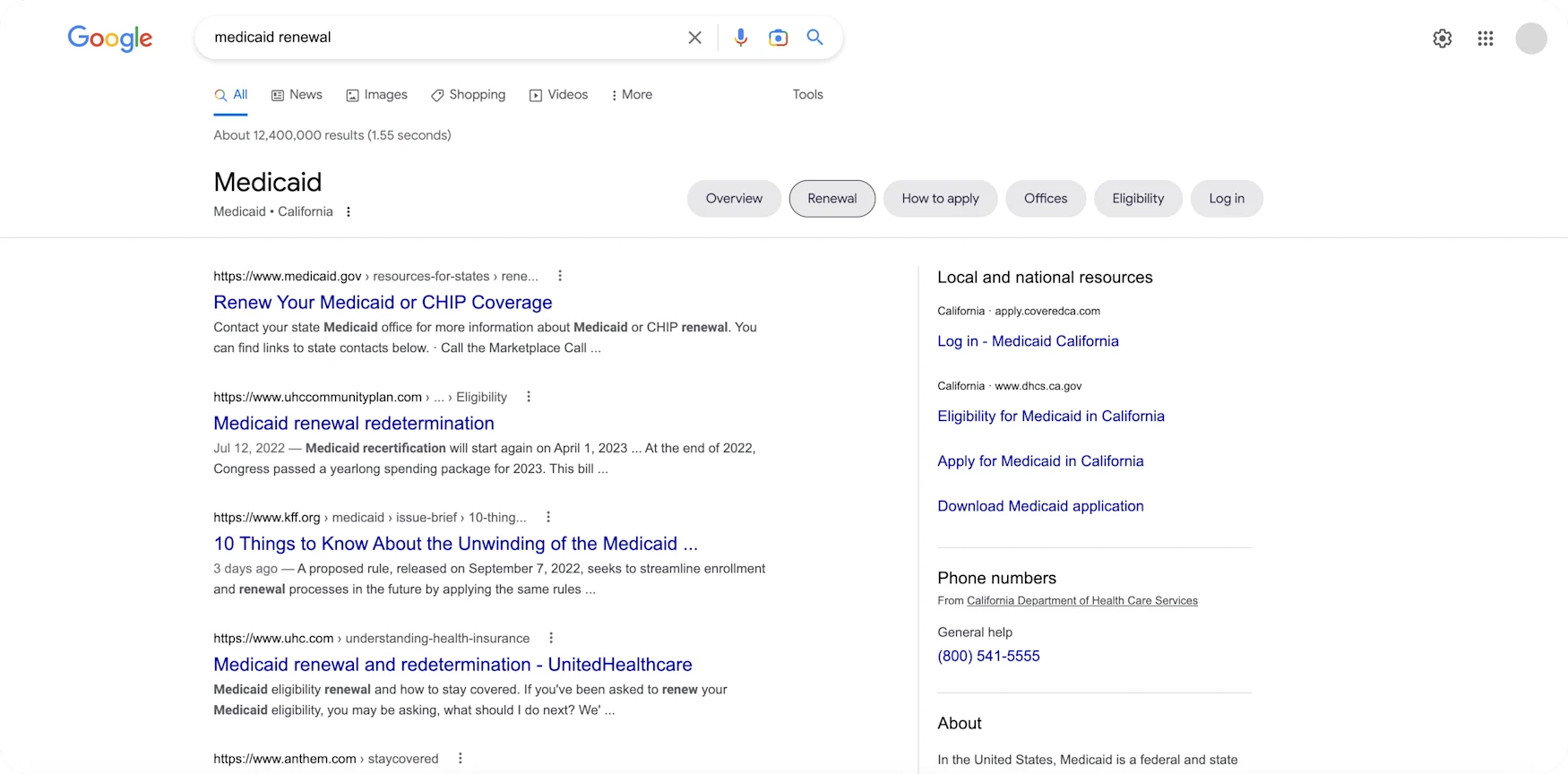
Task: Start voice search with the microphone icon
Action: pos(740,38)
